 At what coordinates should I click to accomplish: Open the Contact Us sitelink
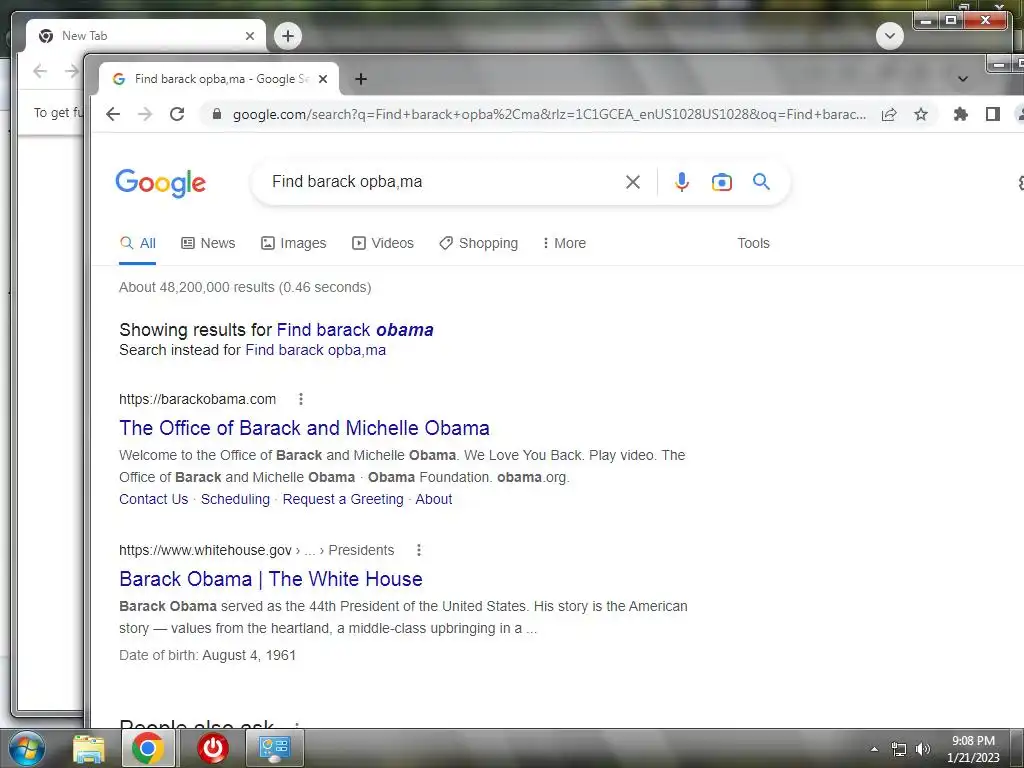click(153, 500)
